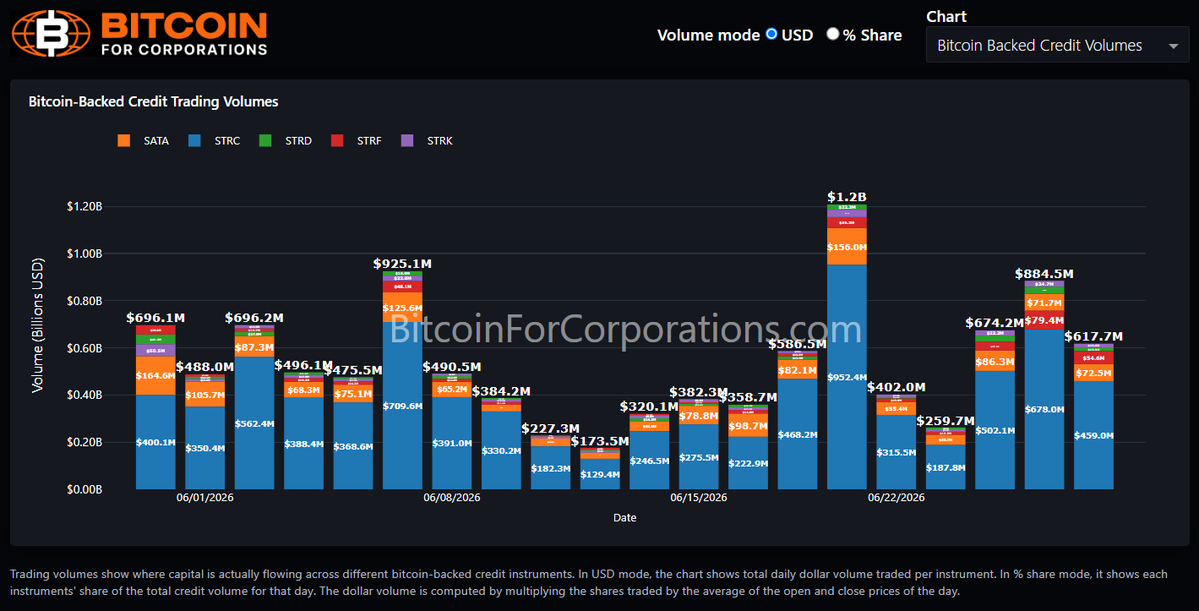
Task: Click the $502.1M STRC bar segment
Action: coord(995,430)
